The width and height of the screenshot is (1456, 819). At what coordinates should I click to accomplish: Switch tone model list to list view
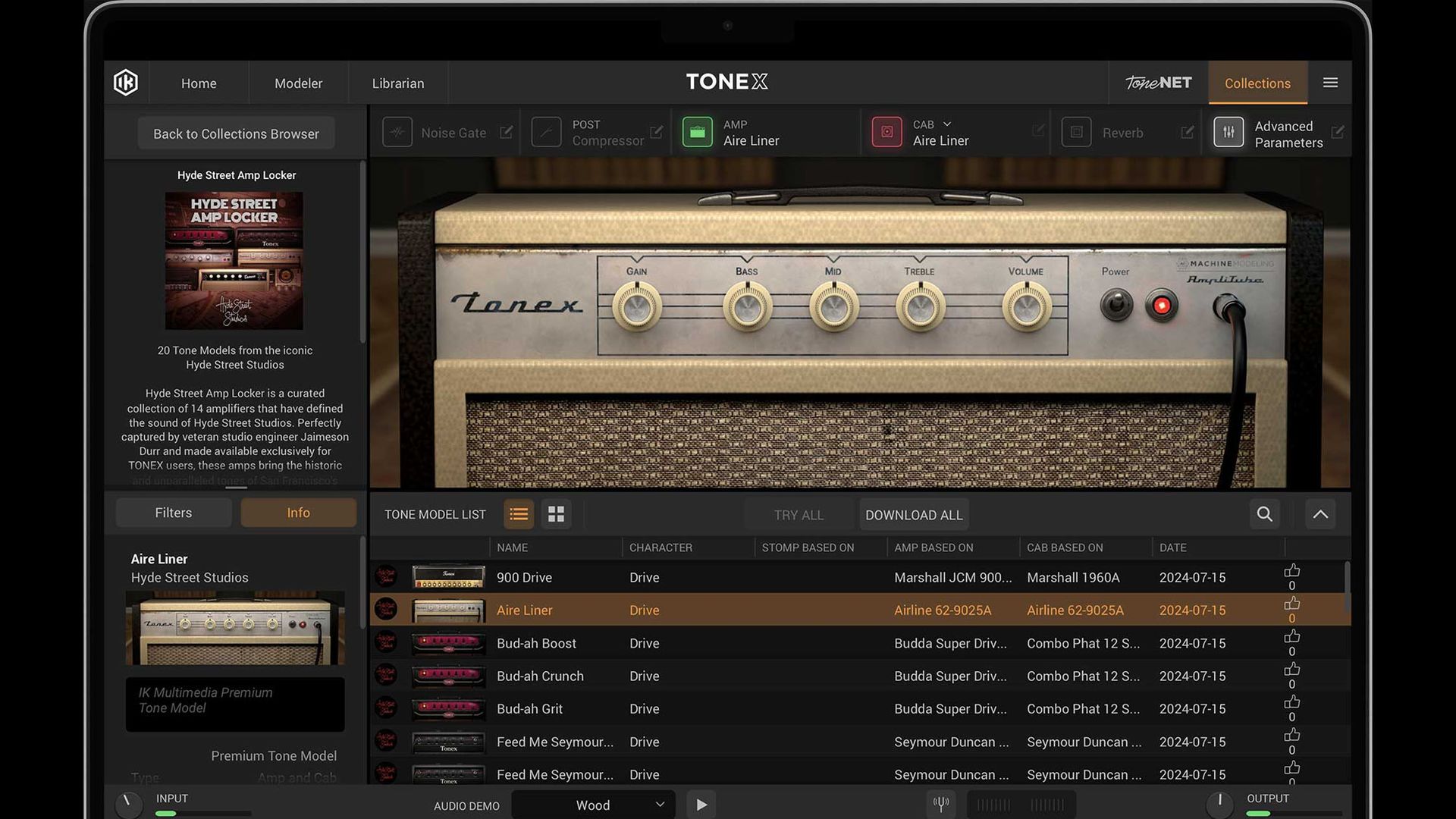pos(519,513)
